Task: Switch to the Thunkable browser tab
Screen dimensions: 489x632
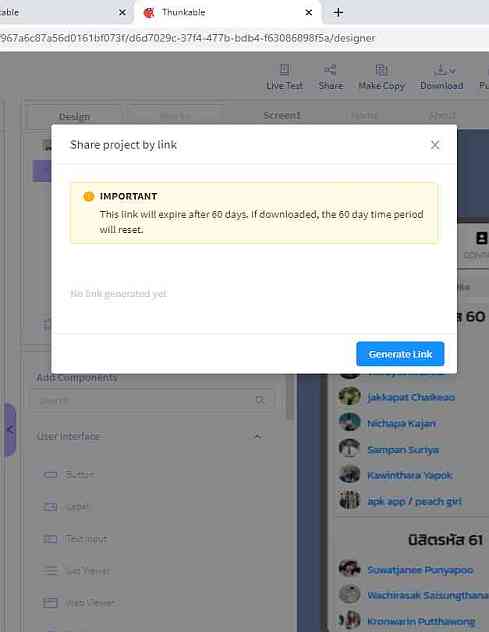Action: 183,12
